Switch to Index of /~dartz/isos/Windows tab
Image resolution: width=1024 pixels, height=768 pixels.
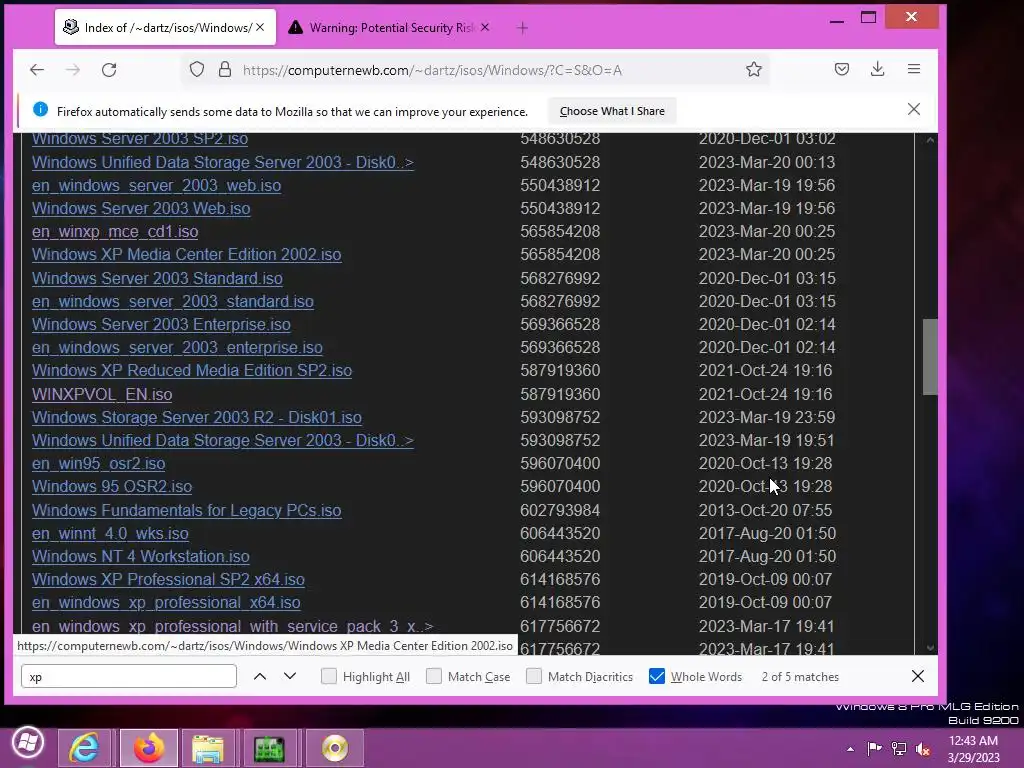pos(165,27)
